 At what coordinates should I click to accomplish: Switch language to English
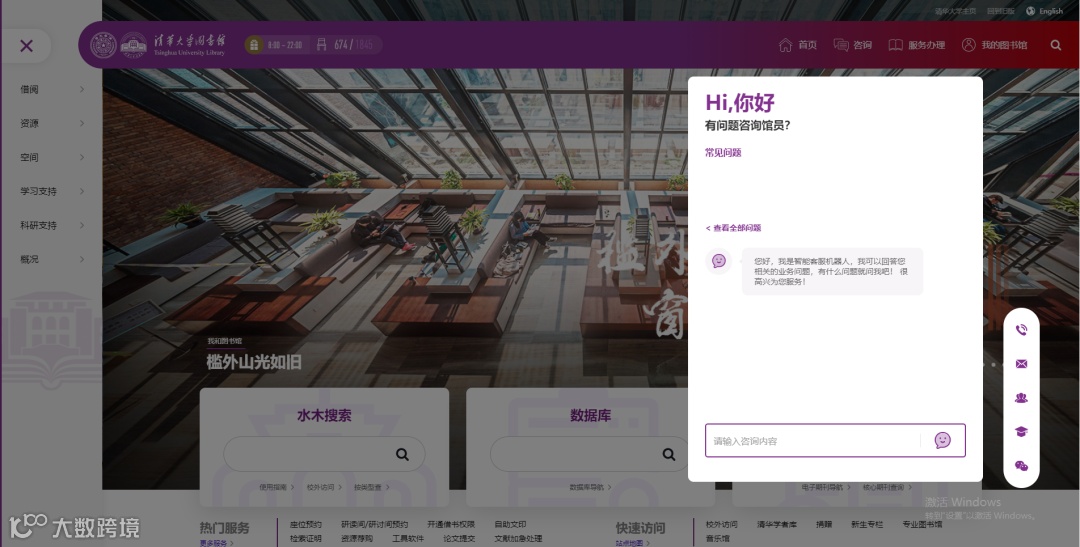point(1051,11)
